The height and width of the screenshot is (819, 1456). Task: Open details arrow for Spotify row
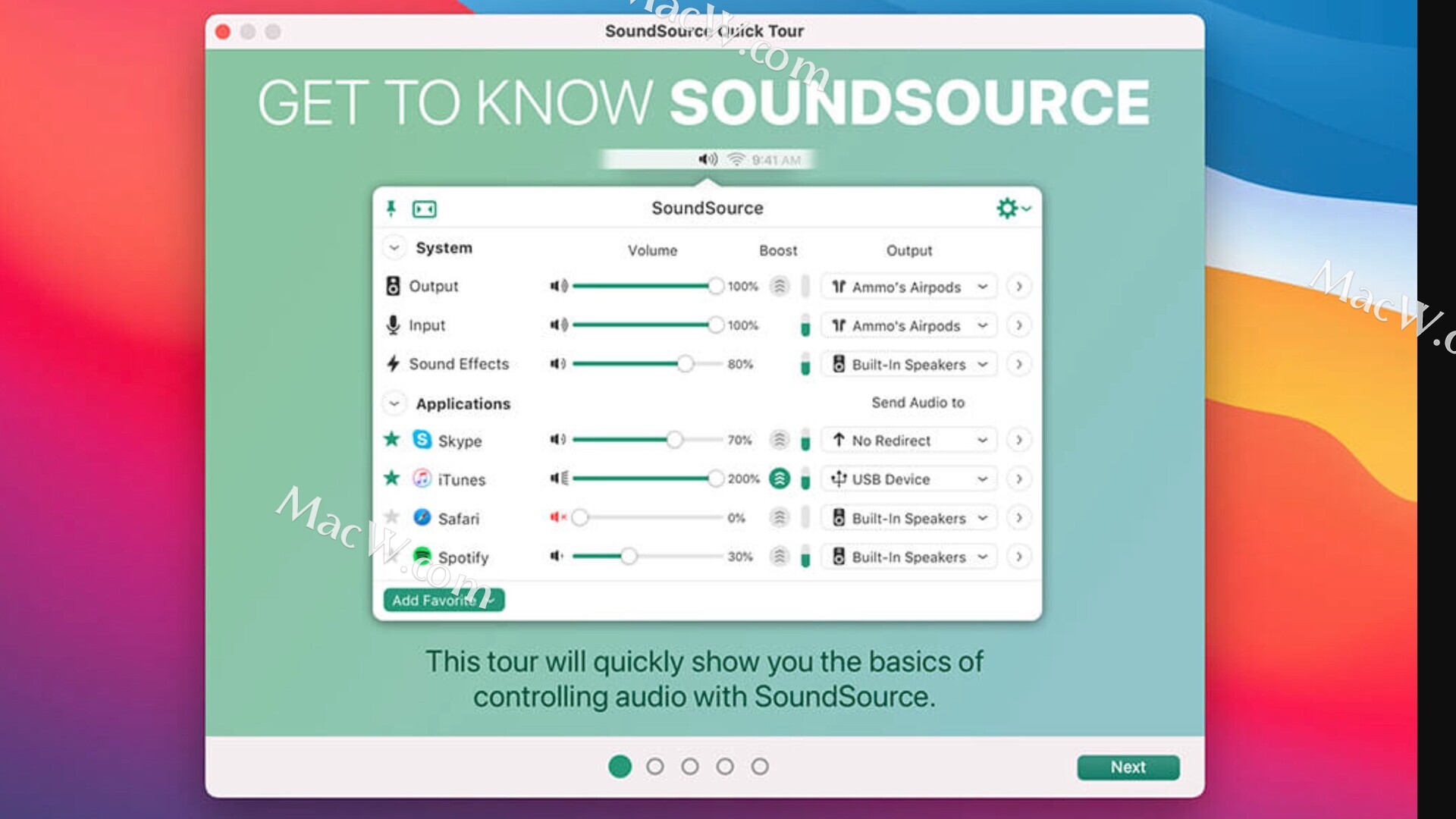[x=1019, y=557]
